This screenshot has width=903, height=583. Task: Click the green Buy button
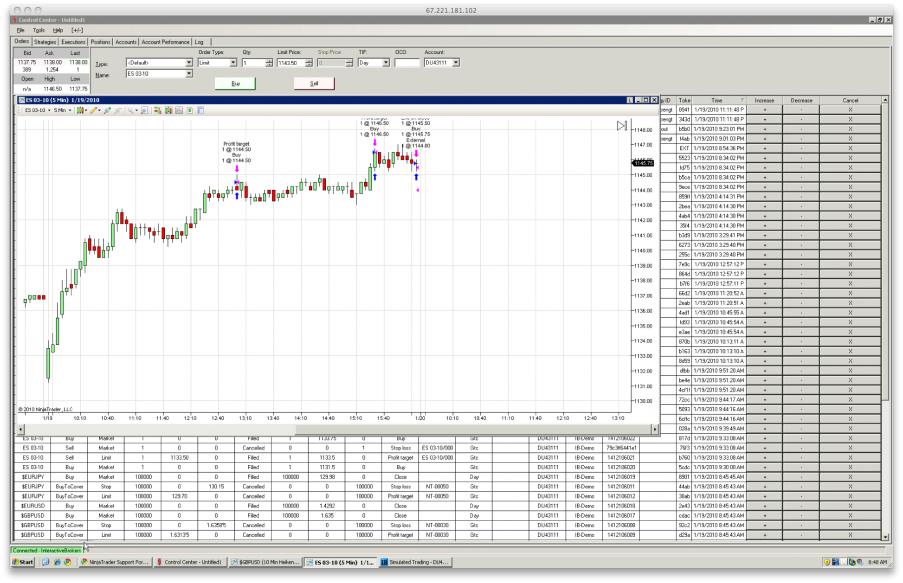pyautogui.click(x=236, y=84)
